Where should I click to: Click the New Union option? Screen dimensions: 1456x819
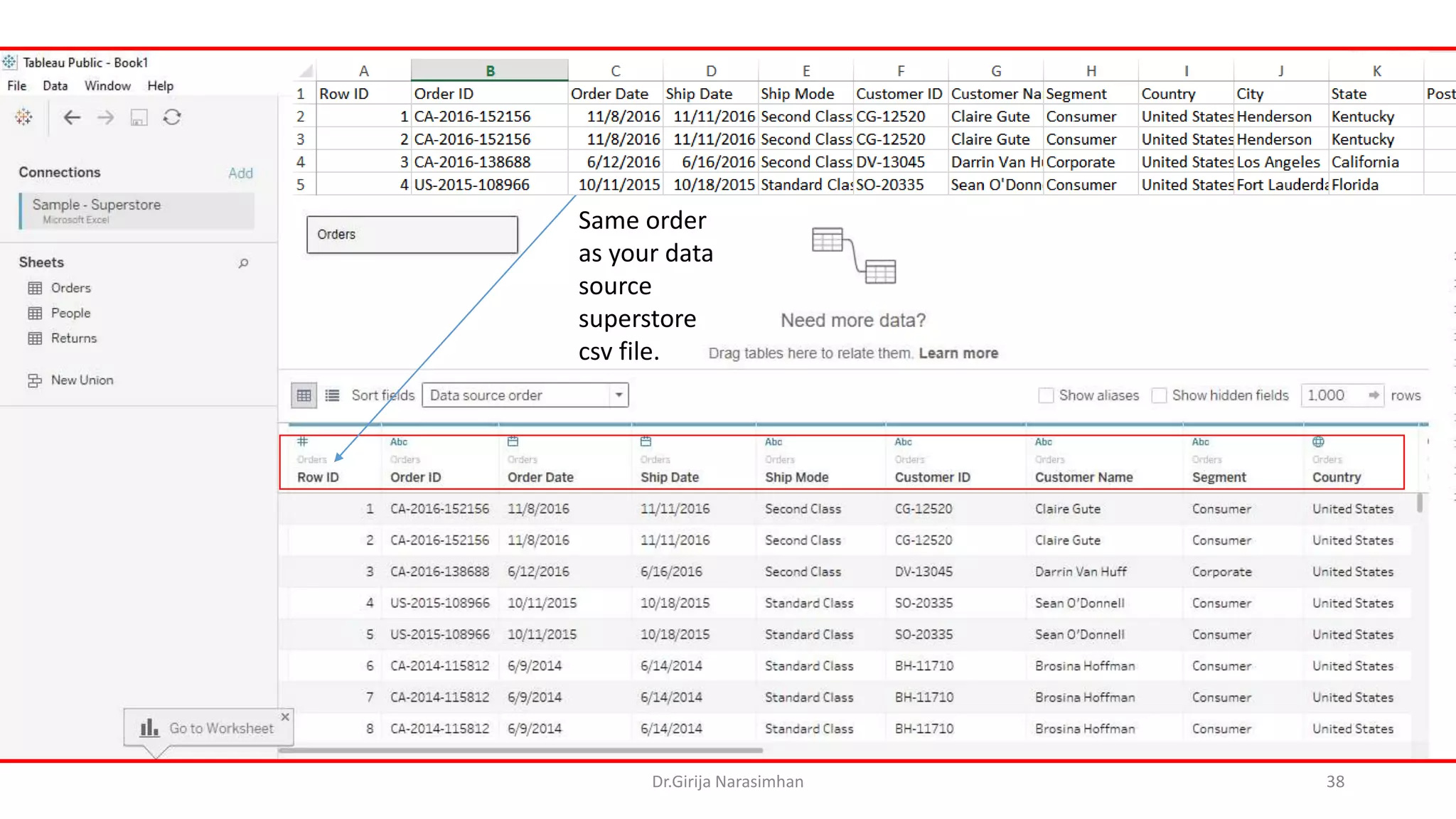82,380
